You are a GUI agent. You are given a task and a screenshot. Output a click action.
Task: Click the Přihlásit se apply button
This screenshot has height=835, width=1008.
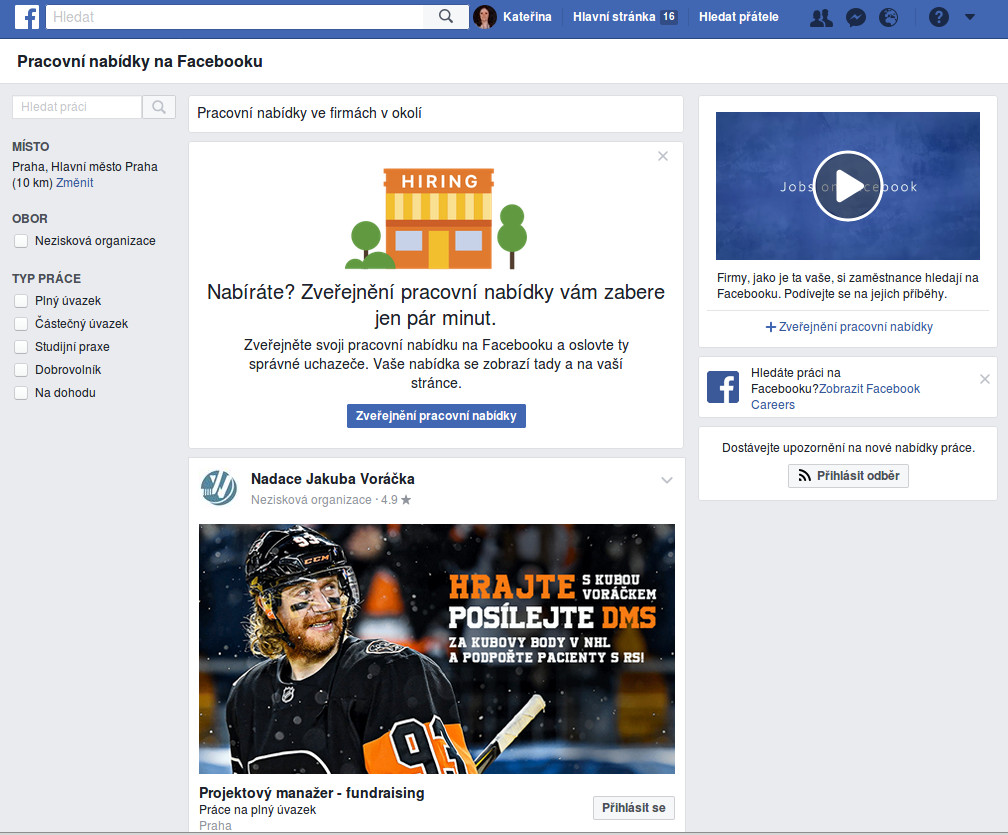634,808
